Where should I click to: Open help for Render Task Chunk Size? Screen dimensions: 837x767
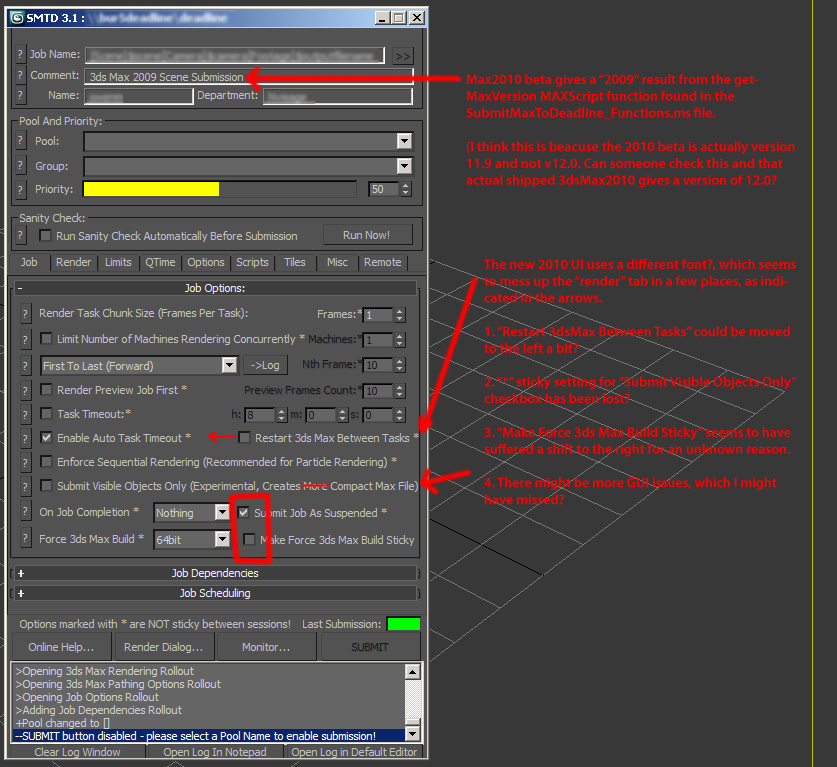25,314
